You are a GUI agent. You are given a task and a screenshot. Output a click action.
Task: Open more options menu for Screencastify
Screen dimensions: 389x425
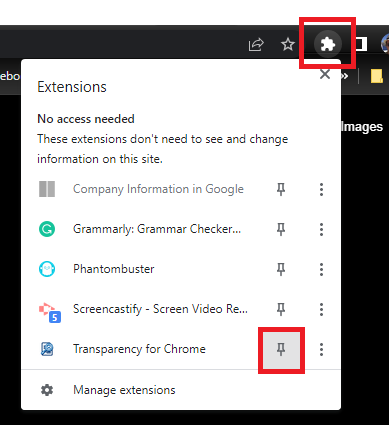(x=321, y=309)
